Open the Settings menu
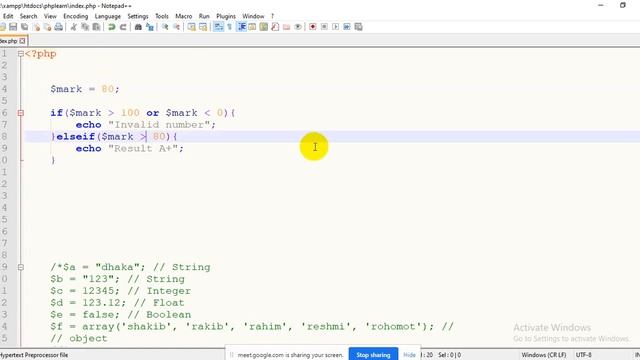The width and height of the screenshot is (640, 360). (x=138, y=16)
